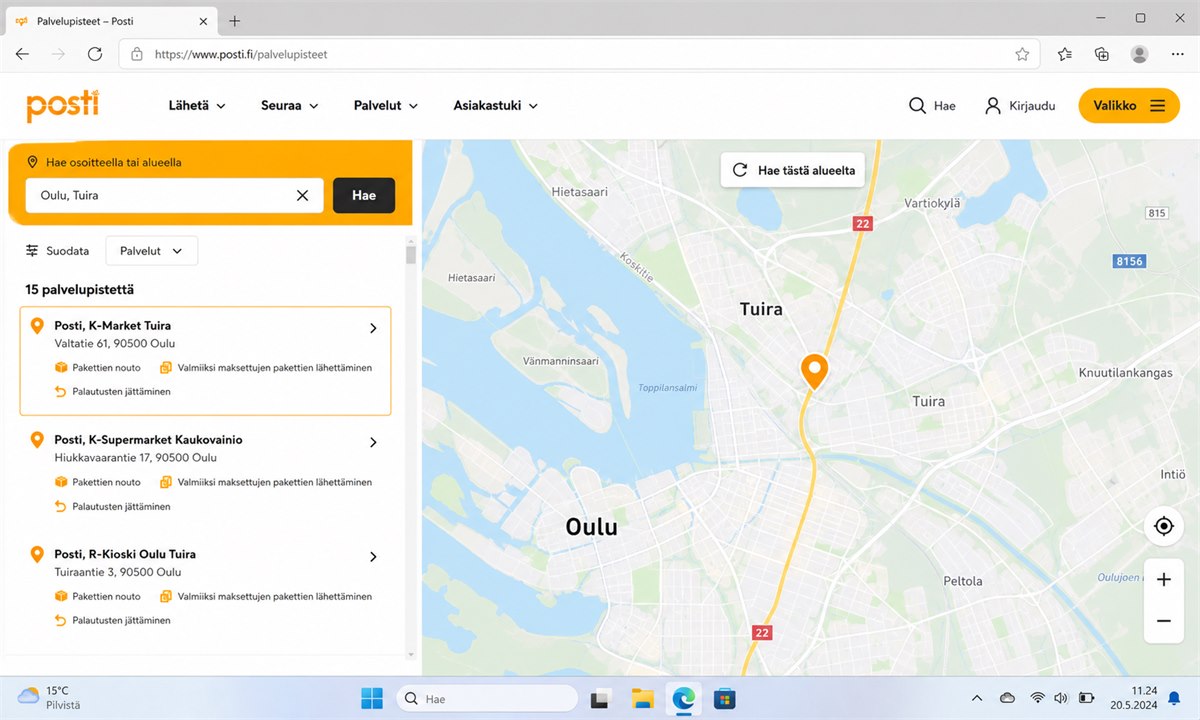
Task: Open Microsoft Edge on the taskbar
Action: [x=684, y=698]
